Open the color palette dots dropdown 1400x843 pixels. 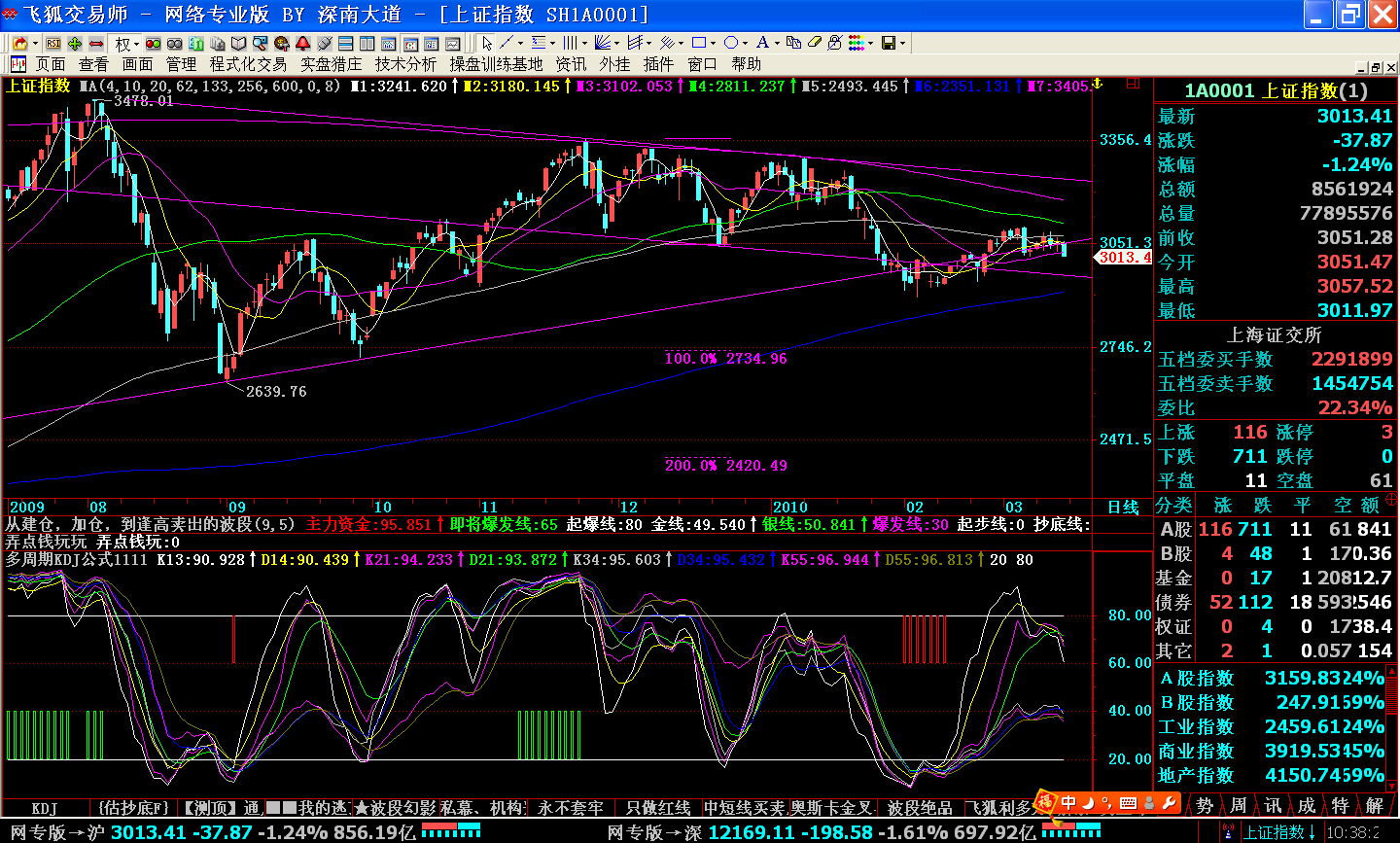[x=870, y=44]
